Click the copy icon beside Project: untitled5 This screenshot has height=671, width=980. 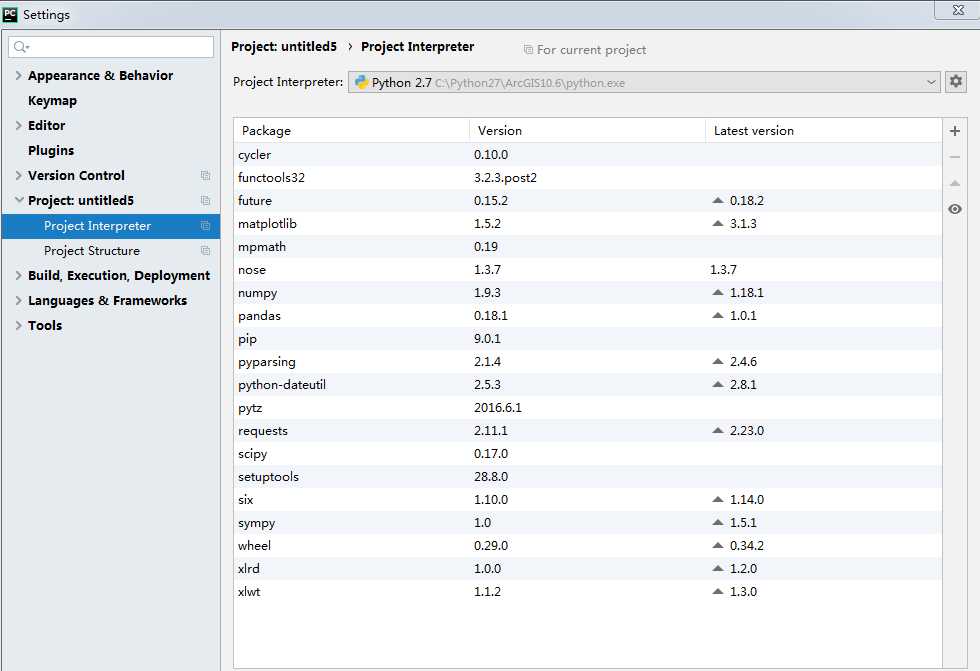coord(205,201)
